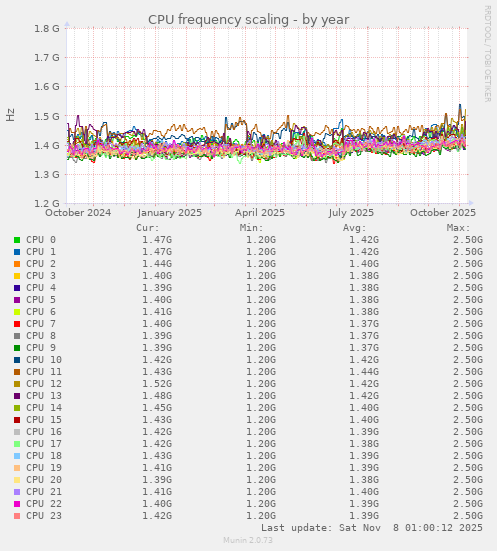This screenshot has height=551, width=497.
Task: Click CPU 18's current value 1.43G
Action: coord(157,455)
